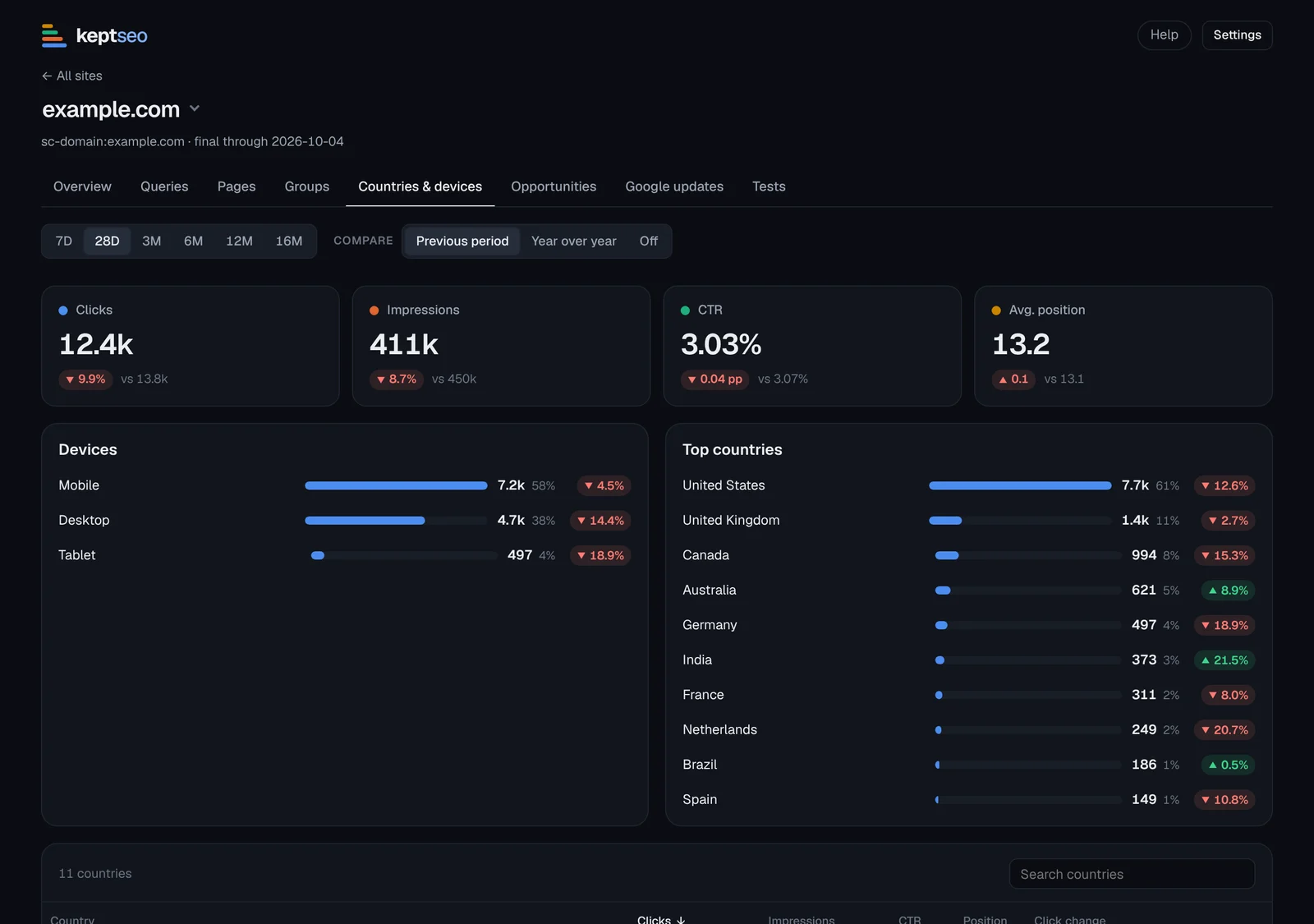The width and height of the screenshot is (1314, 924).
Task: Open the example.com site switcher chevron
Action: click(x=195, y=108)
